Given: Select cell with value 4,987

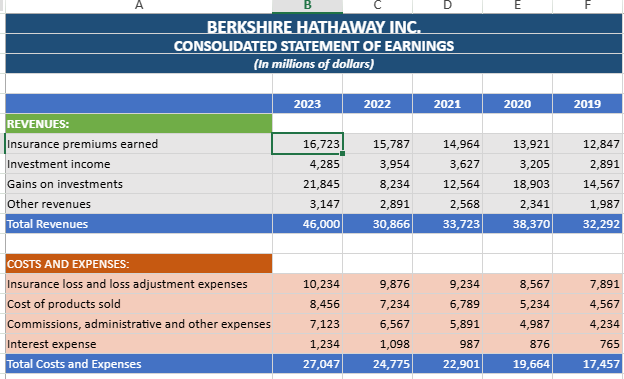Looking at the screenshot, I should pos(517,324).
